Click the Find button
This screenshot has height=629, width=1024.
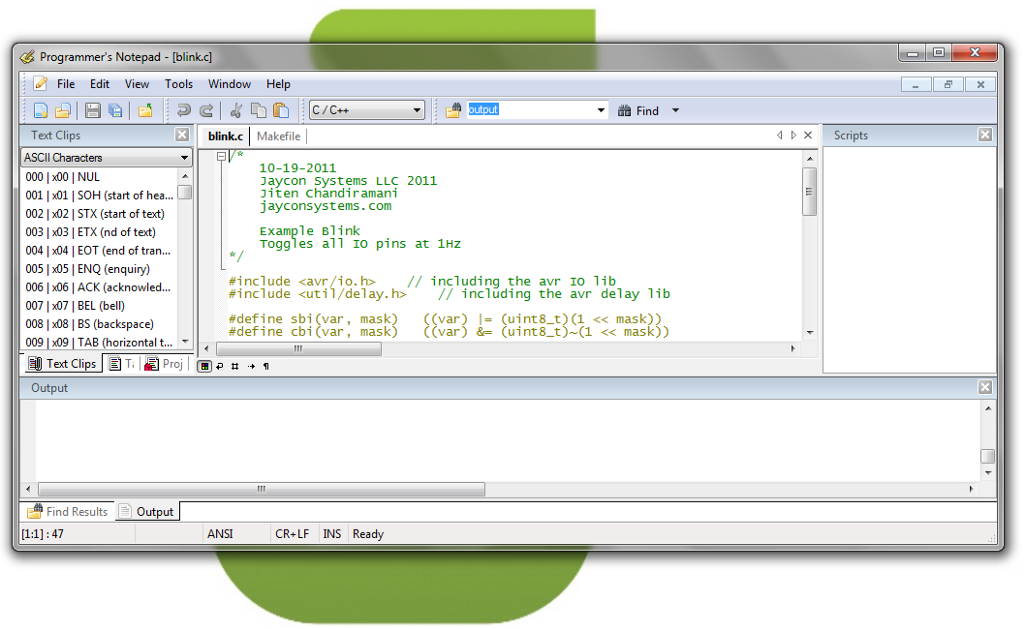pyautogui.click(x=639, y=110)
